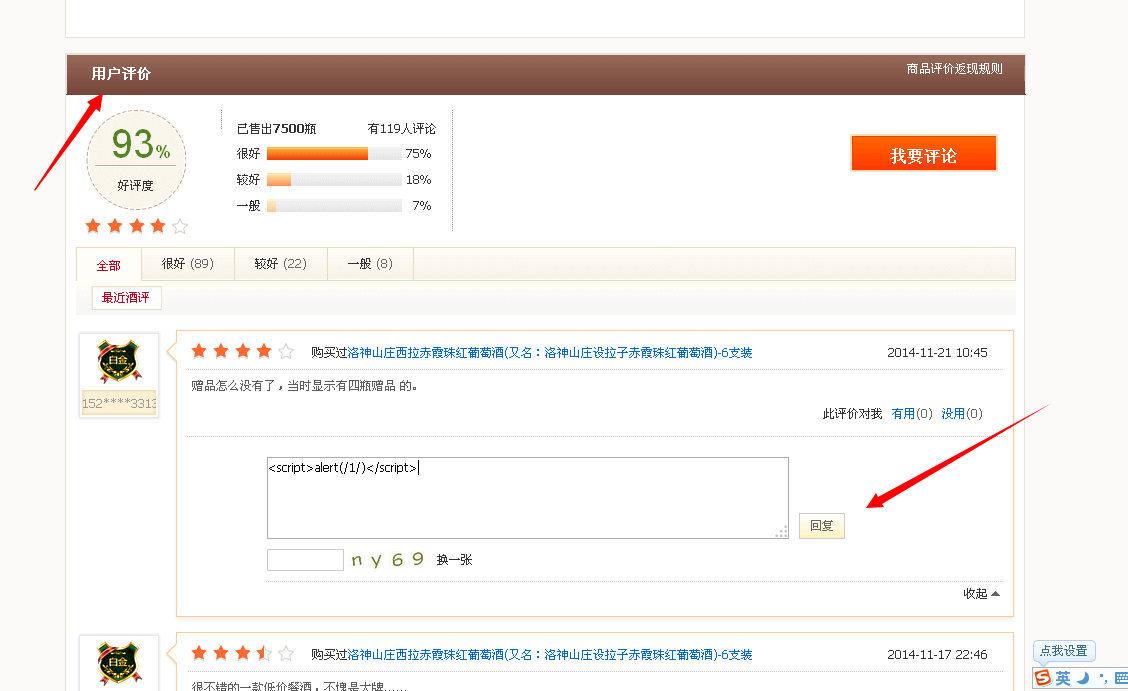This screenshot has width=1128, height=691.
Task: Click the star rating of the 2014-11-21 review
Action: point(242,352)
